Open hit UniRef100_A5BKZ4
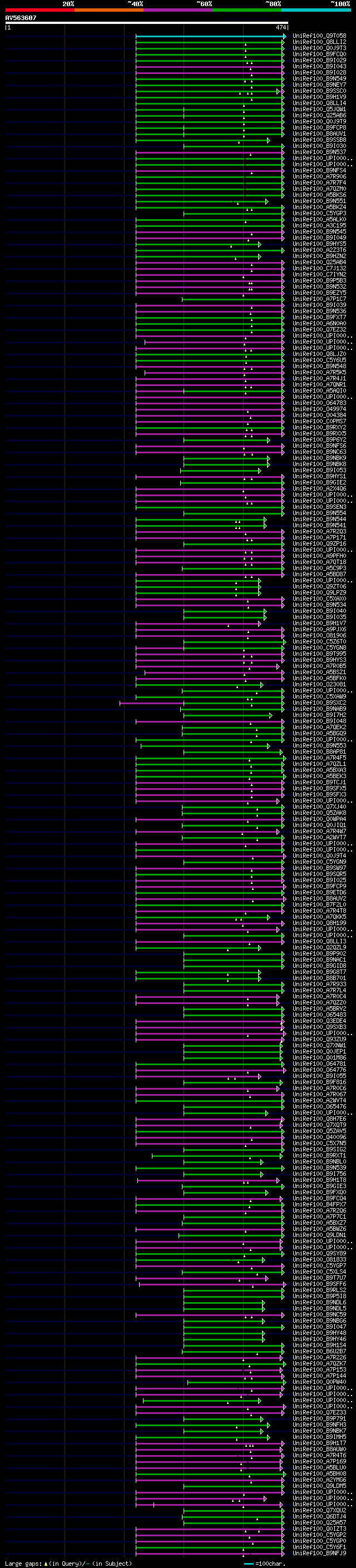Image resolution: width=356 pixels, height=1568 pixels. point(319,207)
